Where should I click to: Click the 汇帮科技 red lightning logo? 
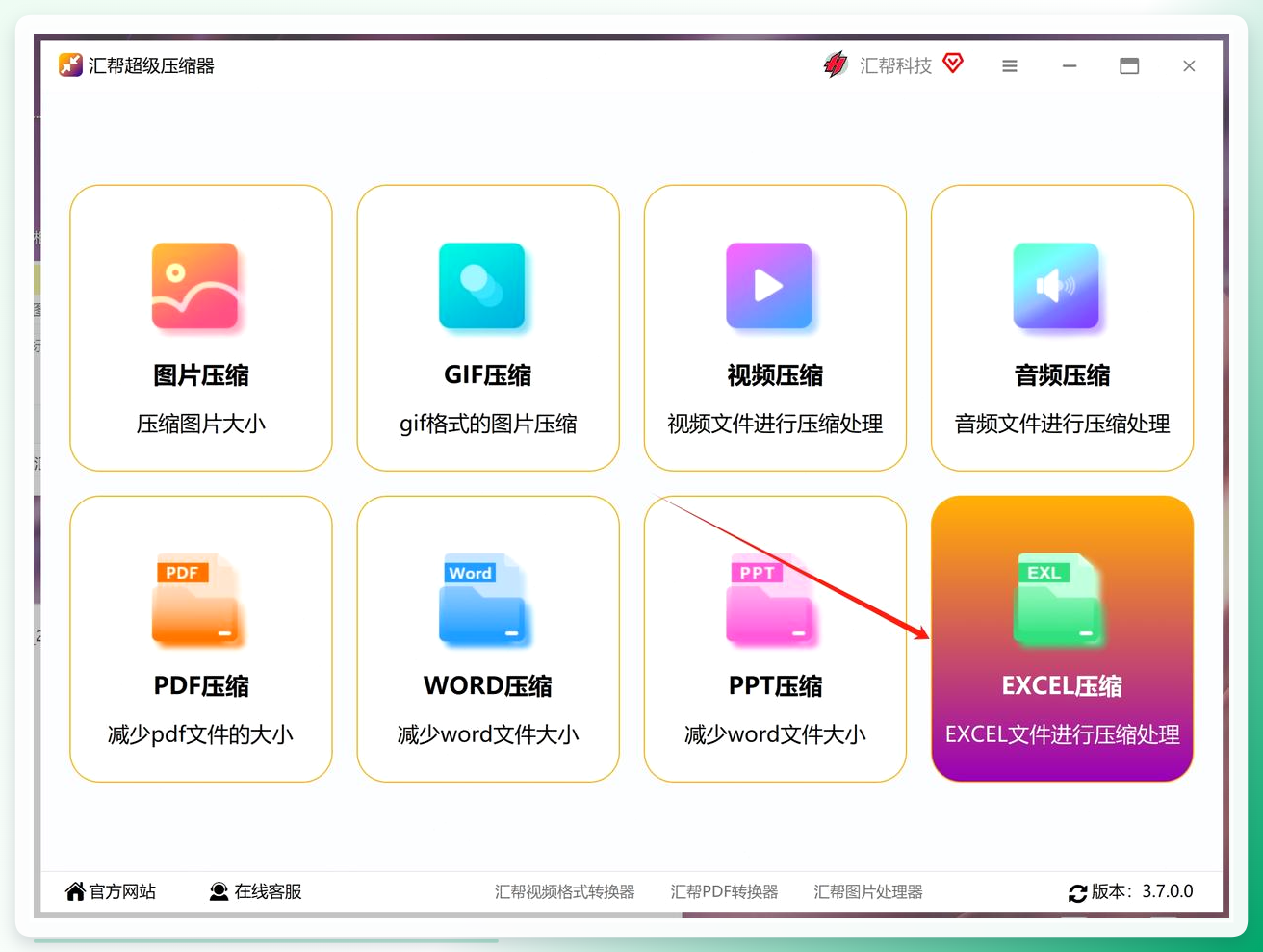tap(836, 64)
